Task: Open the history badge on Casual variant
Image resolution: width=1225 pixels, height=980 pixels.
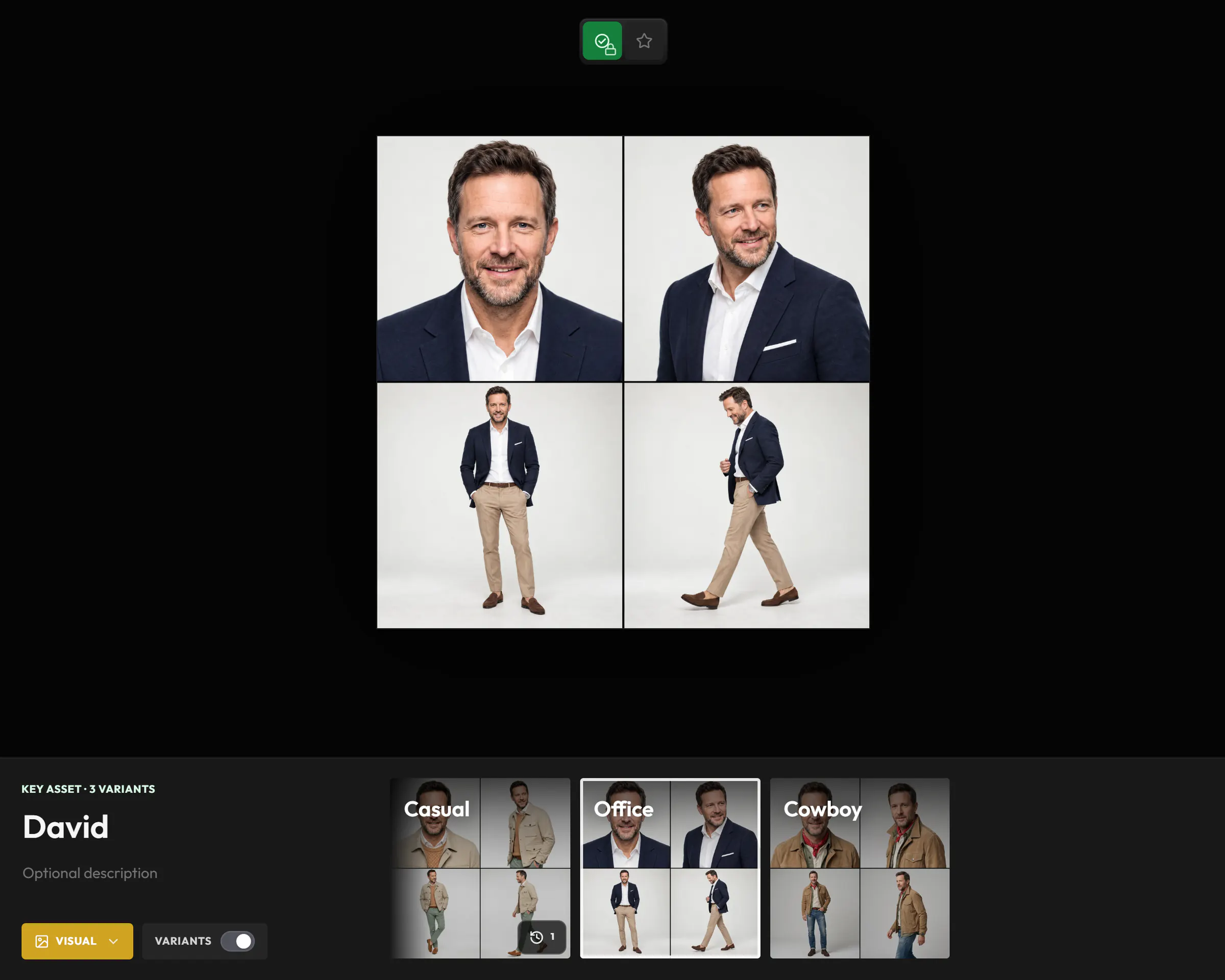Action: point(542,937)
